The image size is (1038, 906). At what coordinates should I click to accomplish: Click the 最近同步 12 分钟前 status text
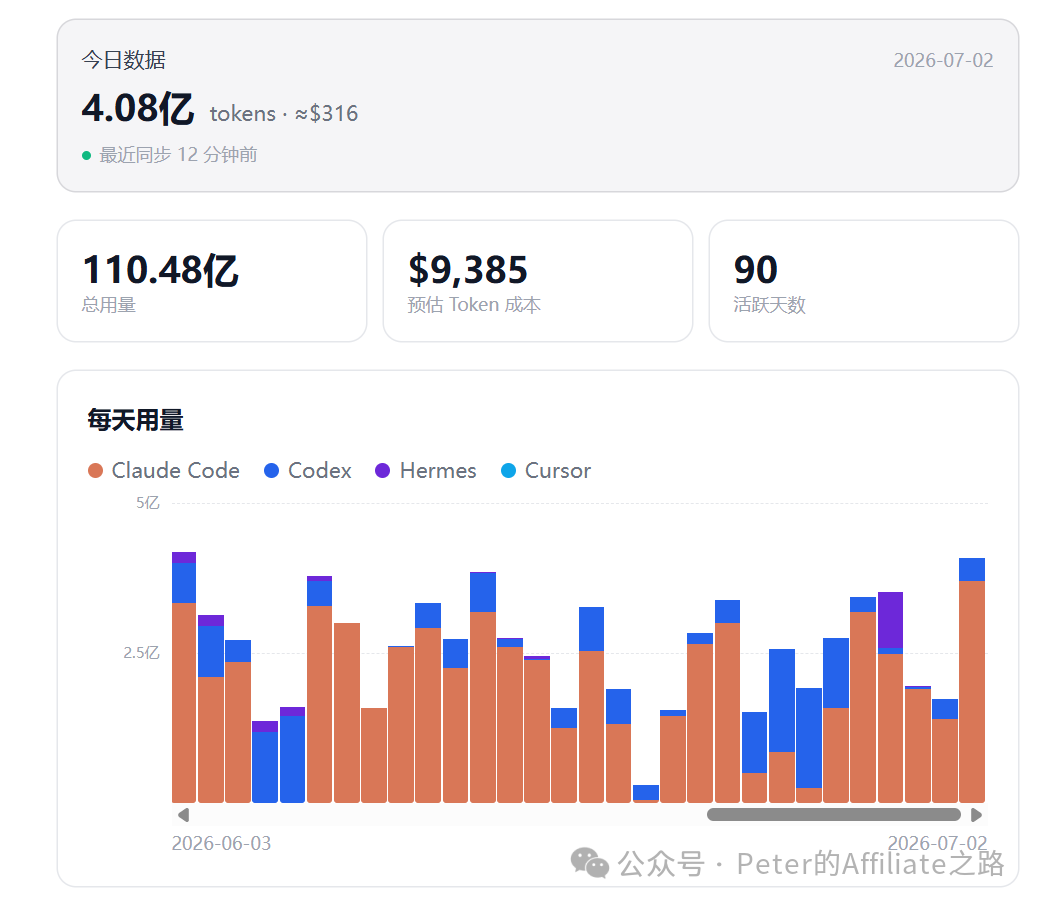tap(178, 155)
